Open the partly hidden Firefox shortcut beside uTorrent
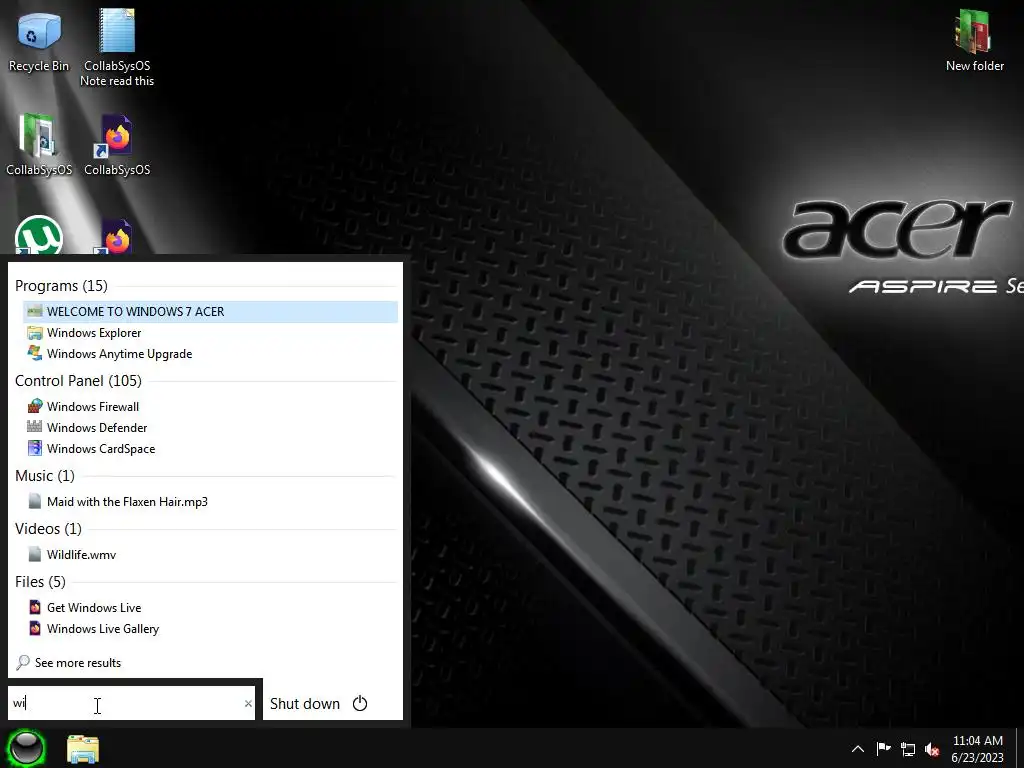Viewport: 1024px width, 768px height. point(117,236)
